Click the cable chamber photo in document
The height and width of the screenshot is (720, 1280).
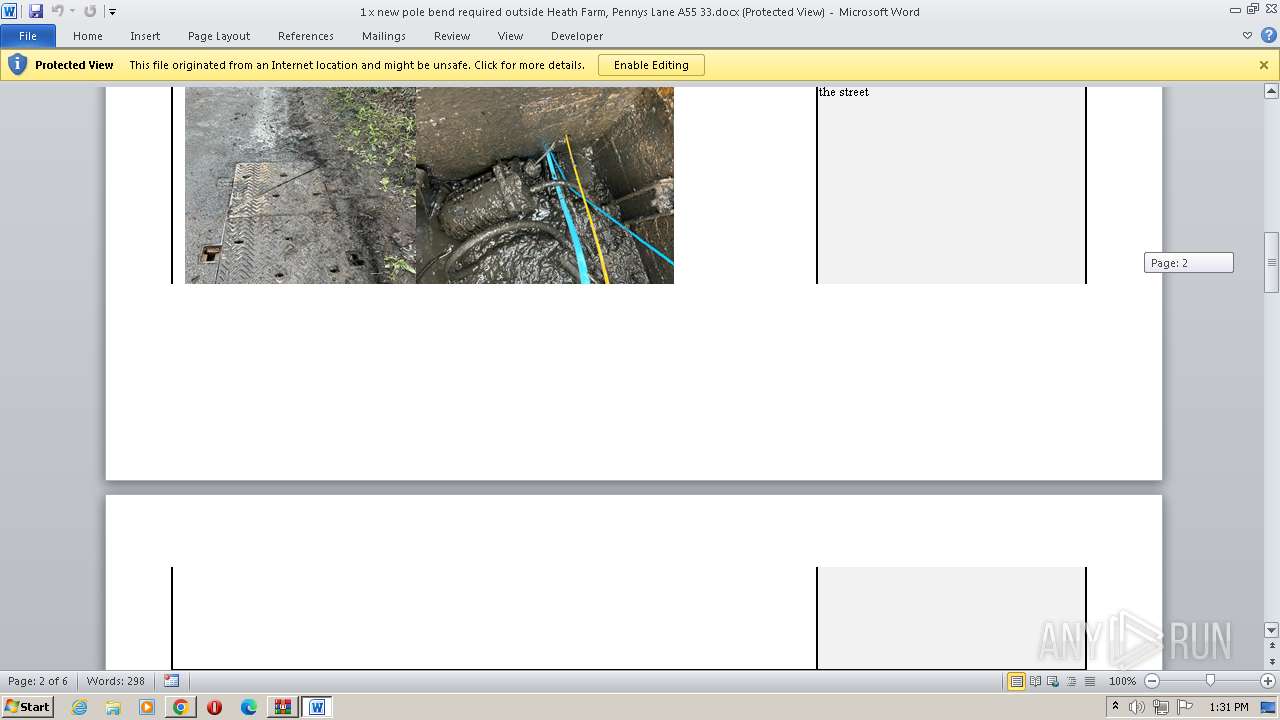pos(545,185)
